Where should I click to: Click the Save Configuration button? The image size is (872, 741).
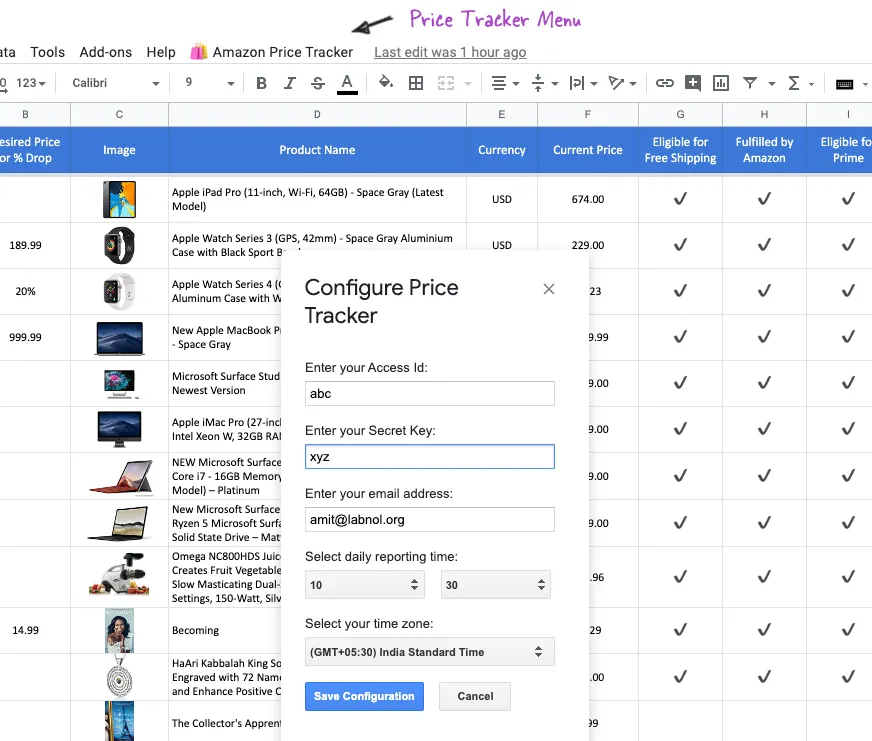tap(364, 696)
